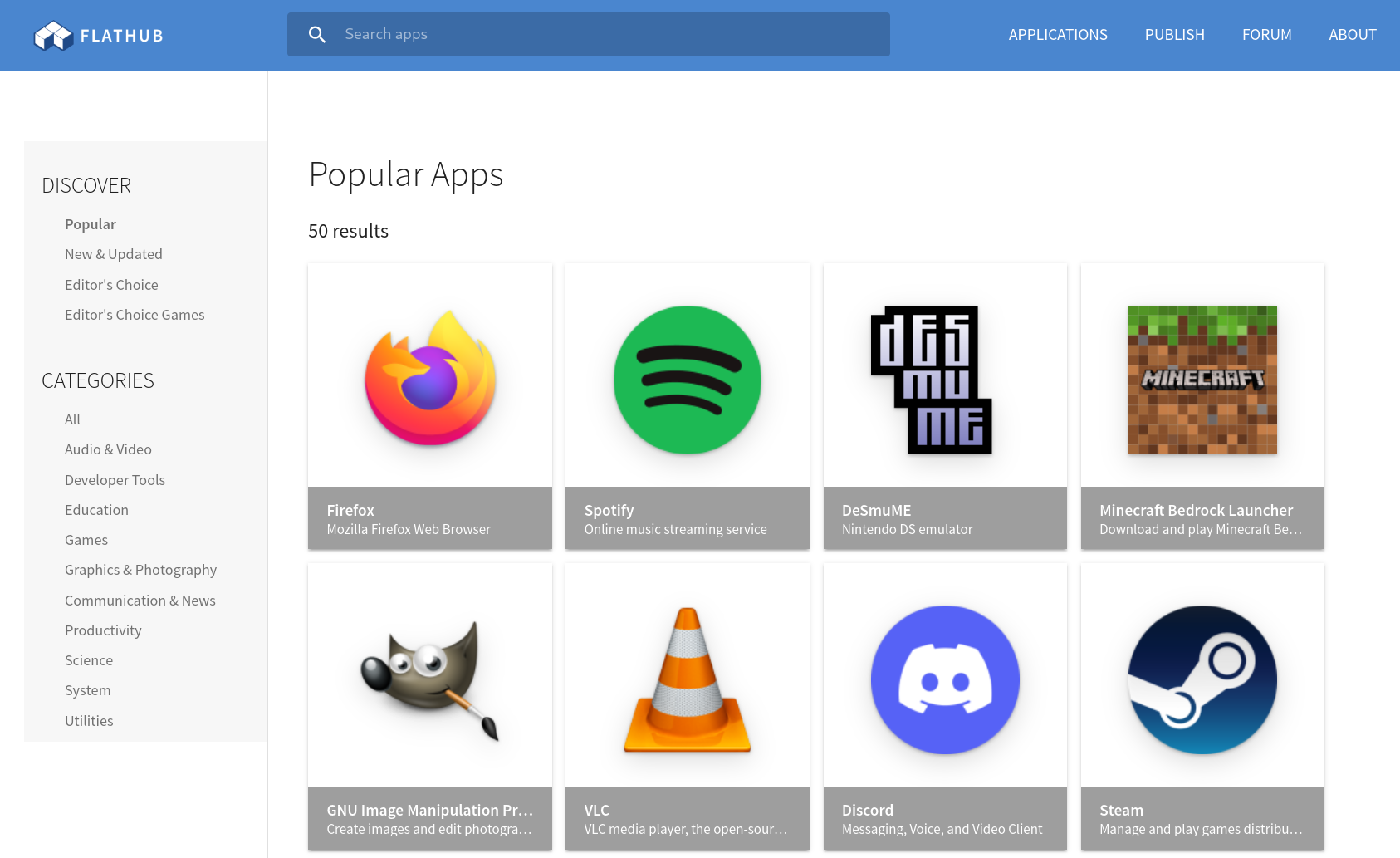This screenshot has width=1400, height=858.
Task: Click the FLATHUB wordmark text
Action: click(121, 36)
